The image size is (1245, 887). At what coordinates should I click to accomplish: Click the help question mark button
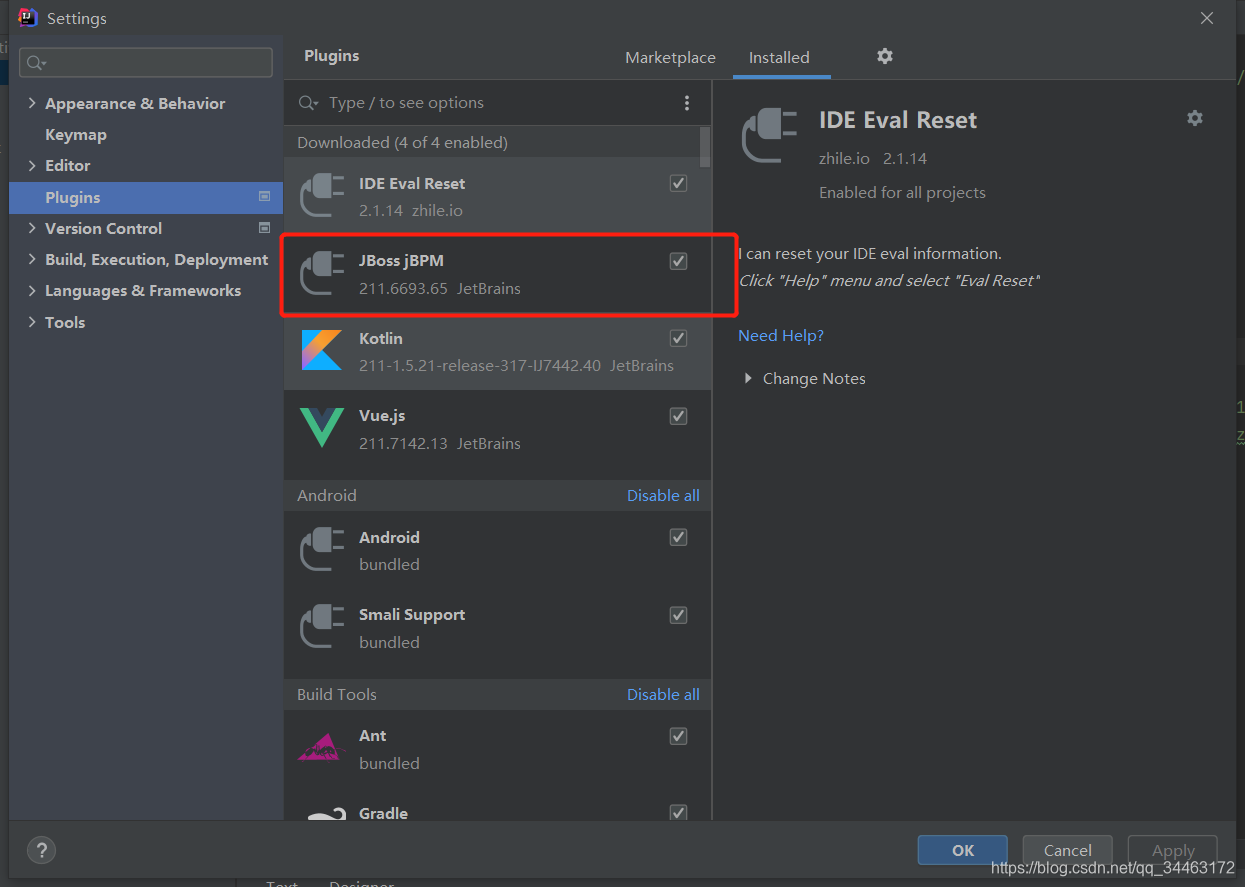pyautogui.click(x=41, y=850)
